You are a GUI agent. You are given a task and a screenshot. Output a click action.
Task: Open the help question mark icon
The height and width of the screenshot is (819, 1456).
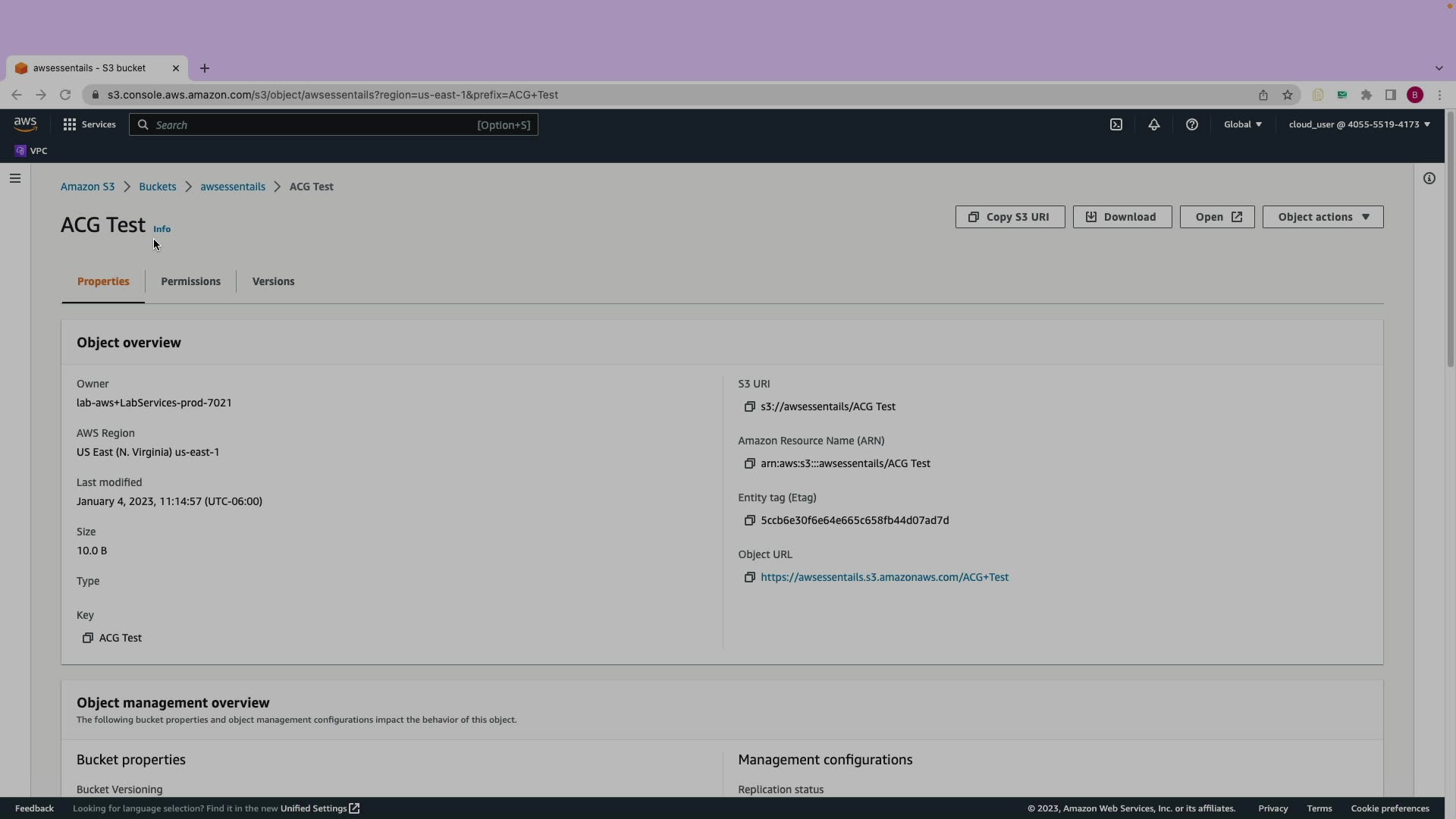coord(1191,124)
